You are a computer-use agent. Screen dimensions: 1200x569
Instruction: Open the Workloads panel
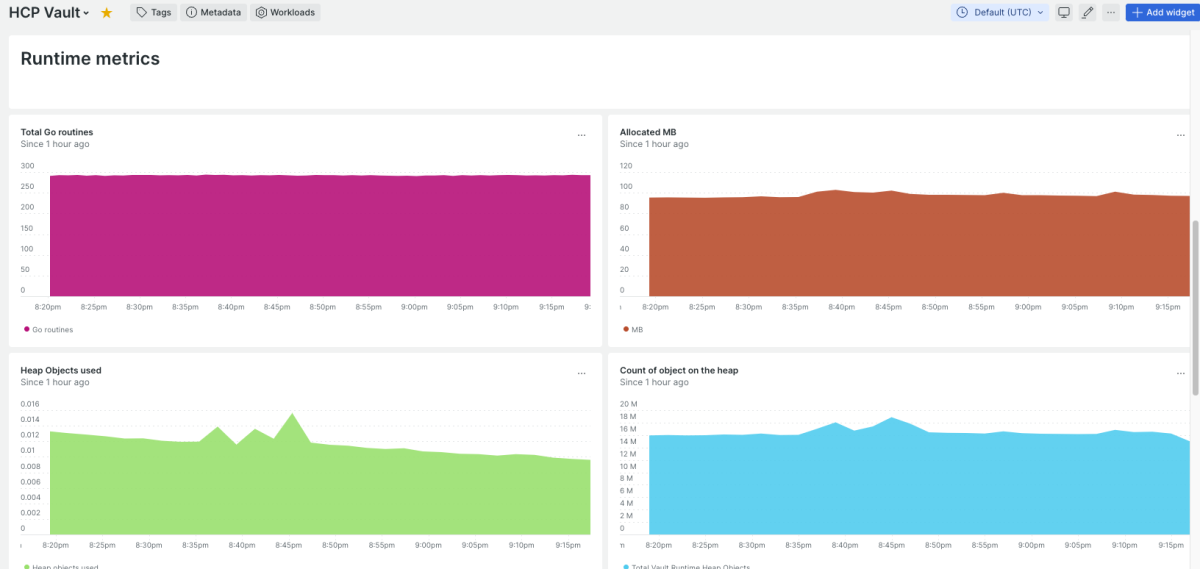285,13
